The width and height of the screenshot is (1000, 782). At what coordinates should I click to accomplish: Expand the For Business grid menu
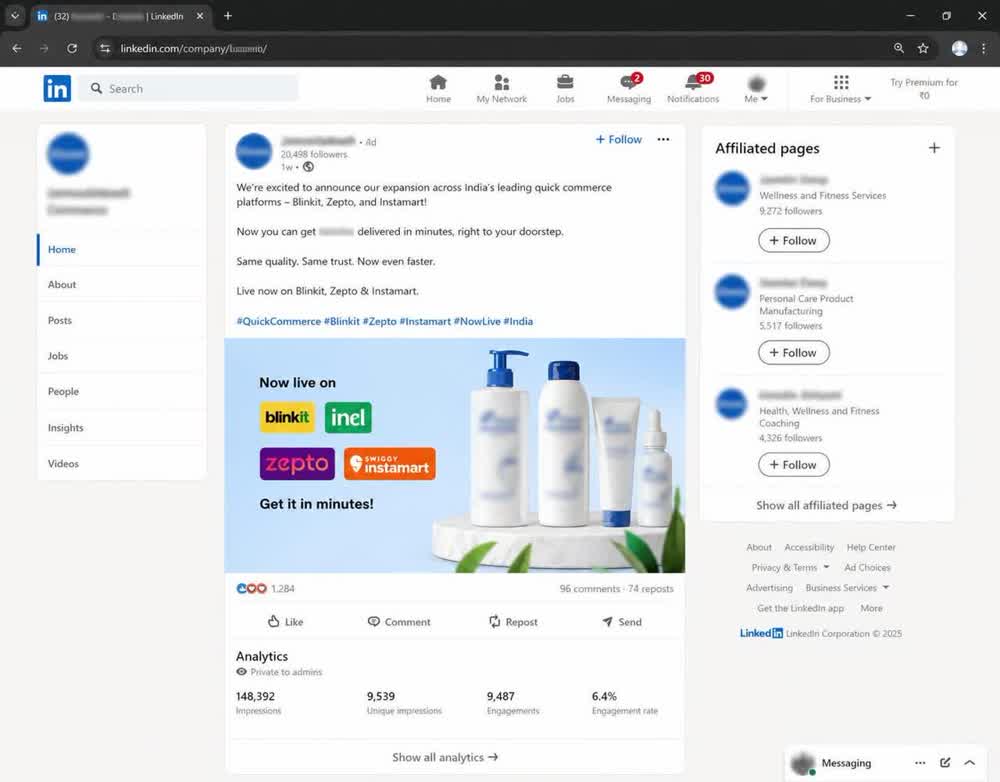(841, 89)
